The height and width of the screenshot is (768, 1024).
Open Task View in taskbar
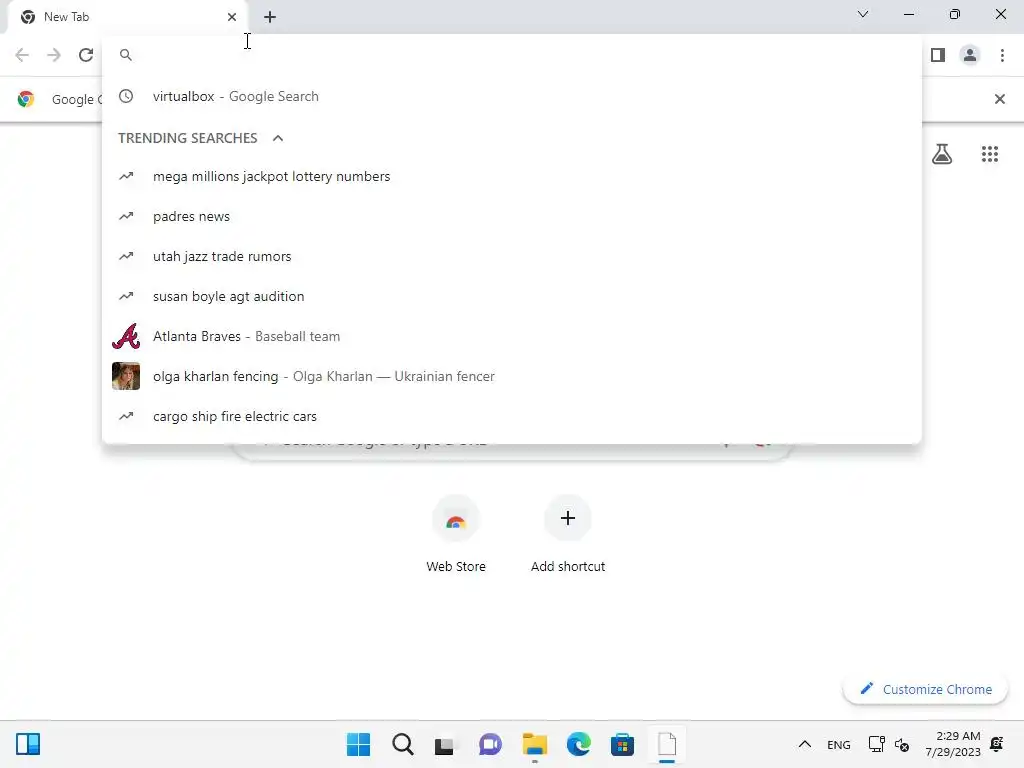click(445, 744)
